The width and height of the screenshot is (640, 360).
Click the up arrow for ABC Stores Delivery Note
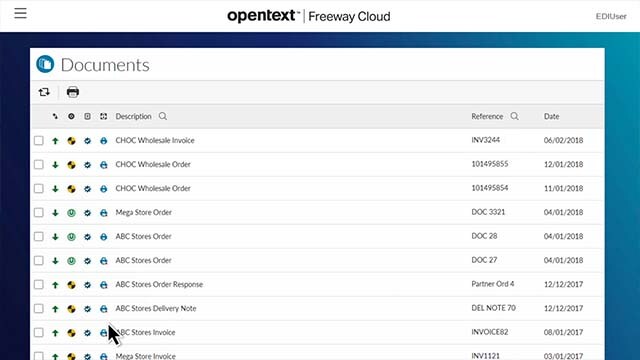click(x=55, y=309)
